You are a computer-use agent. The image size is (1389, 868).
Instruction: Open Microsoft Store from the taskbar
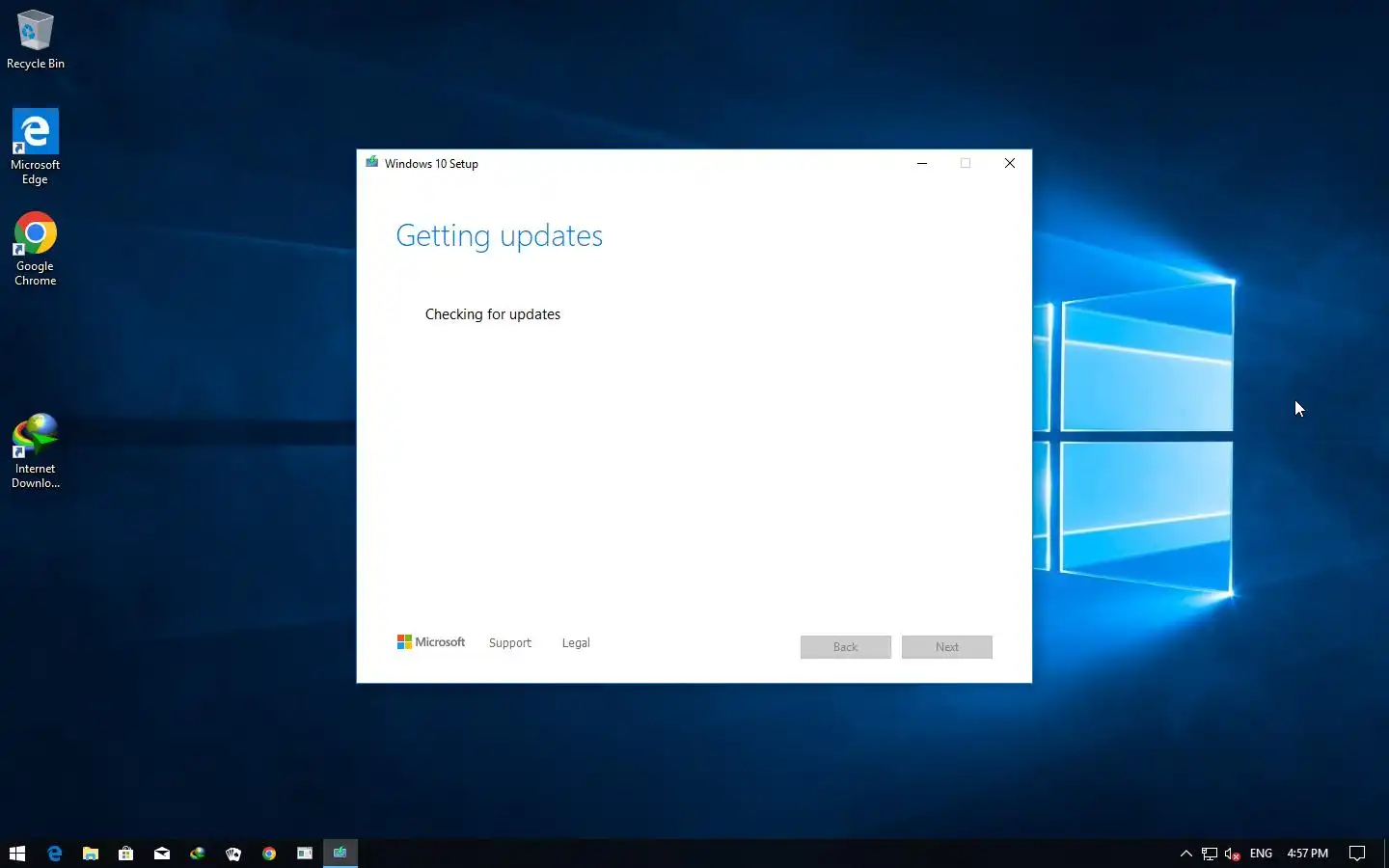(x=126, y=854)
